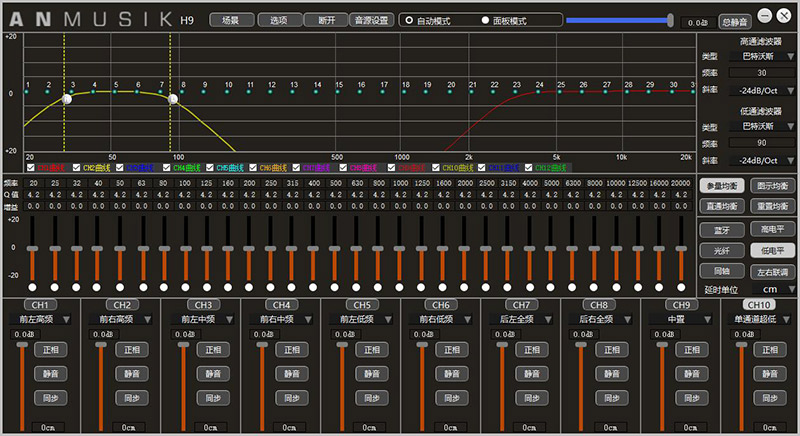Open the 音源设置 audio source settings menu
800x436 pixels.
pos(372,20)
